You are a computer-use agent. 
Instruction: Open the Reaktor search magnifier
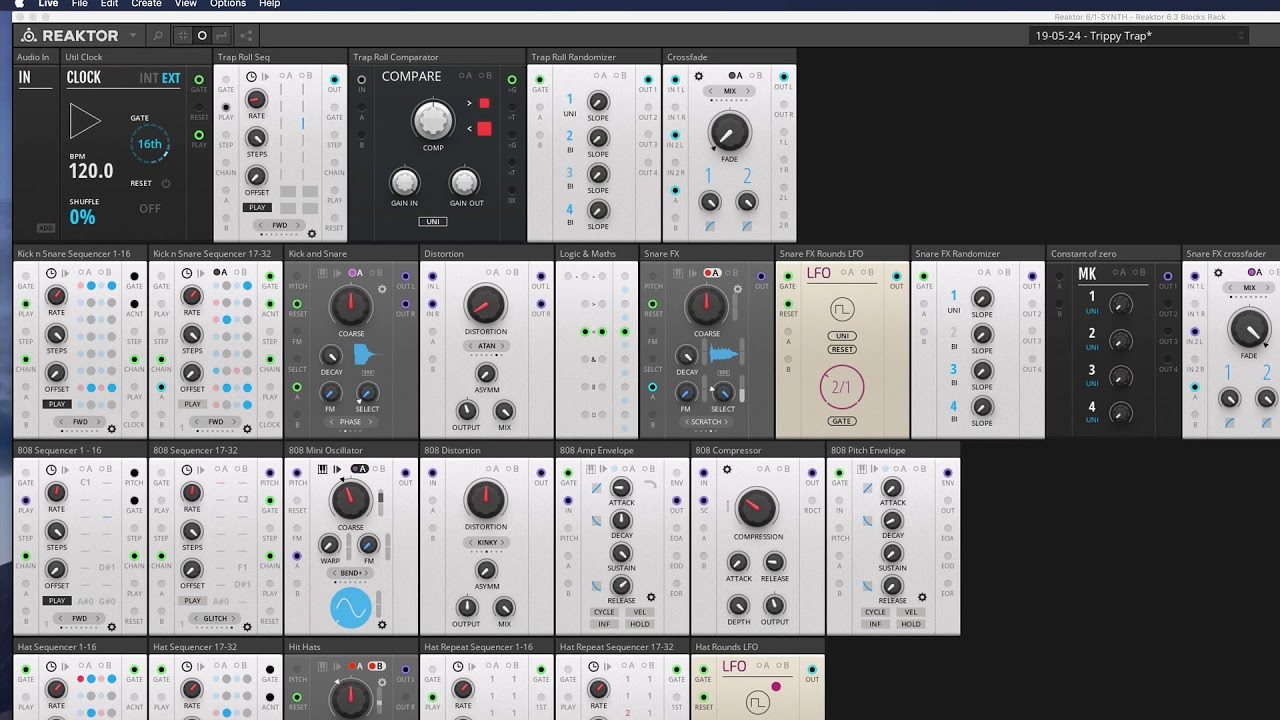158,35
